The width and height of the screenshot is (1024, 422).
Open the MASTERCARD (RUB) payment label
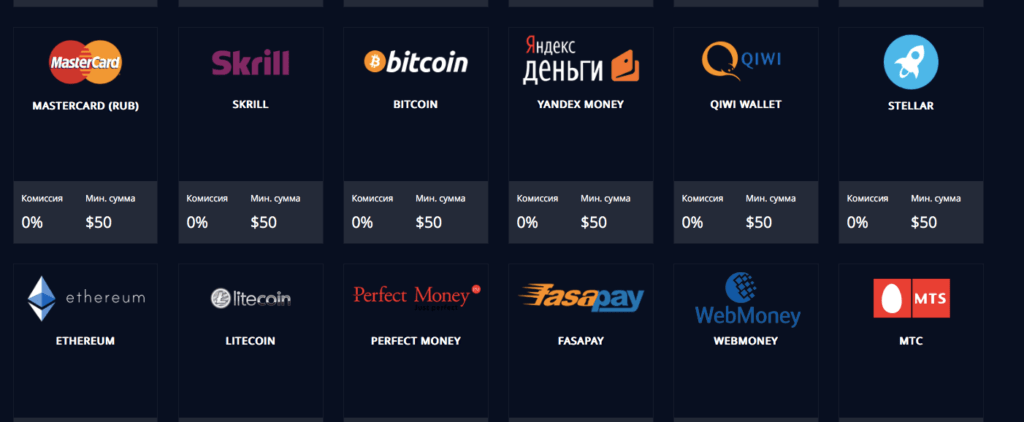85,104
